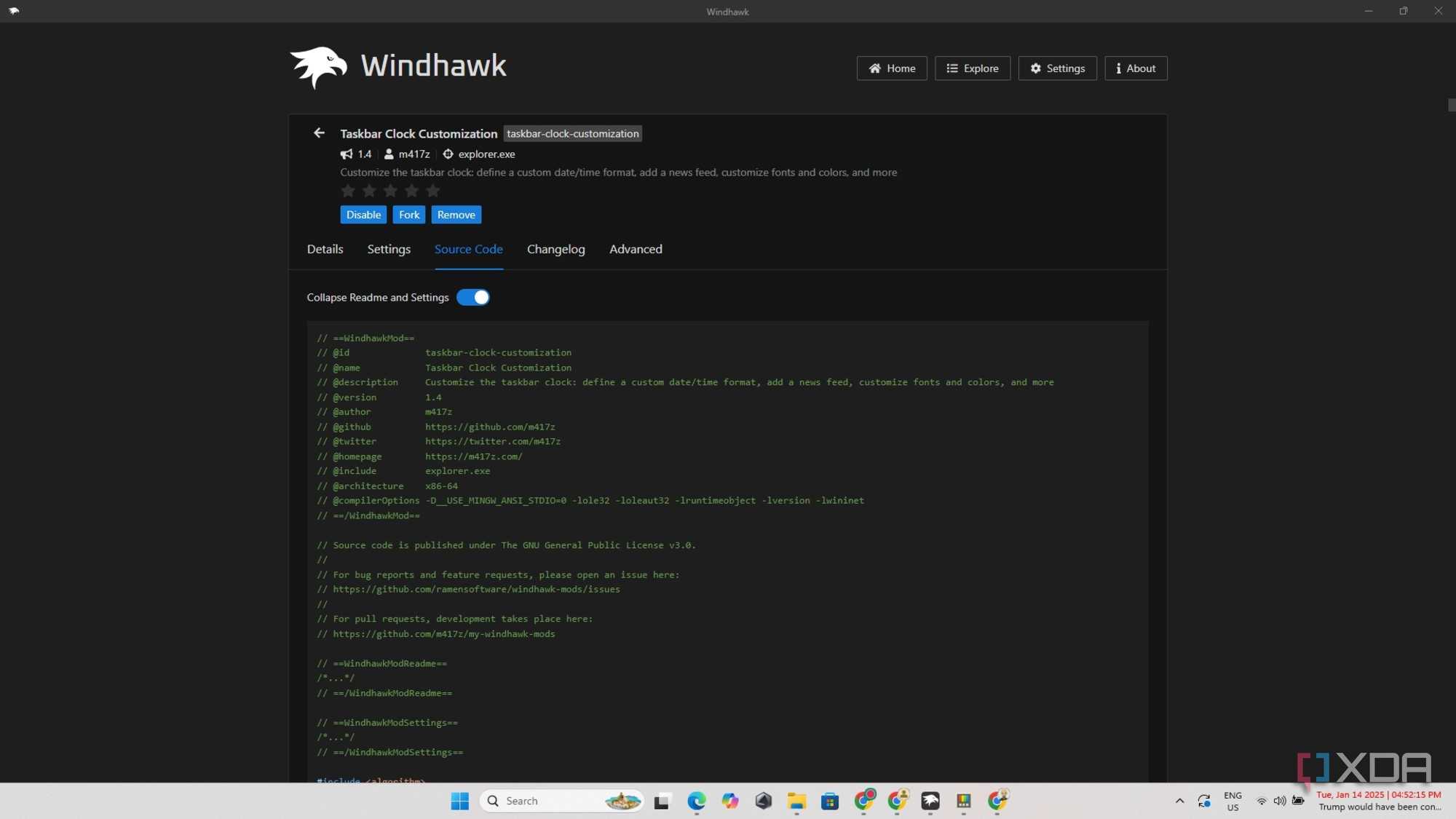Disable the Taskbar Clock Customization mod
This screenshot has width=1456, height=819.
click(363, 215)
